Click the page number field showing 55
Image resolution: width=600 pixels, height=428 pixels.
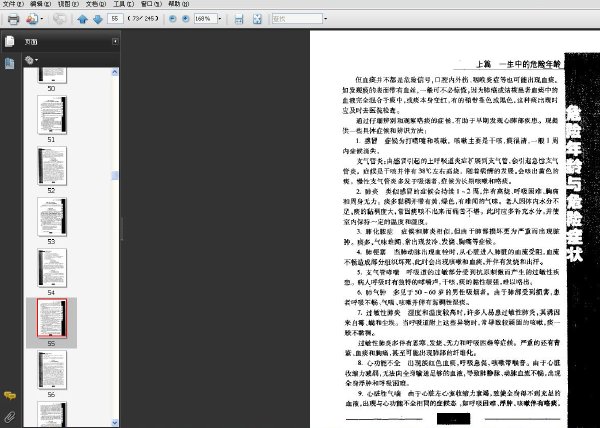[x=115, y=18]
